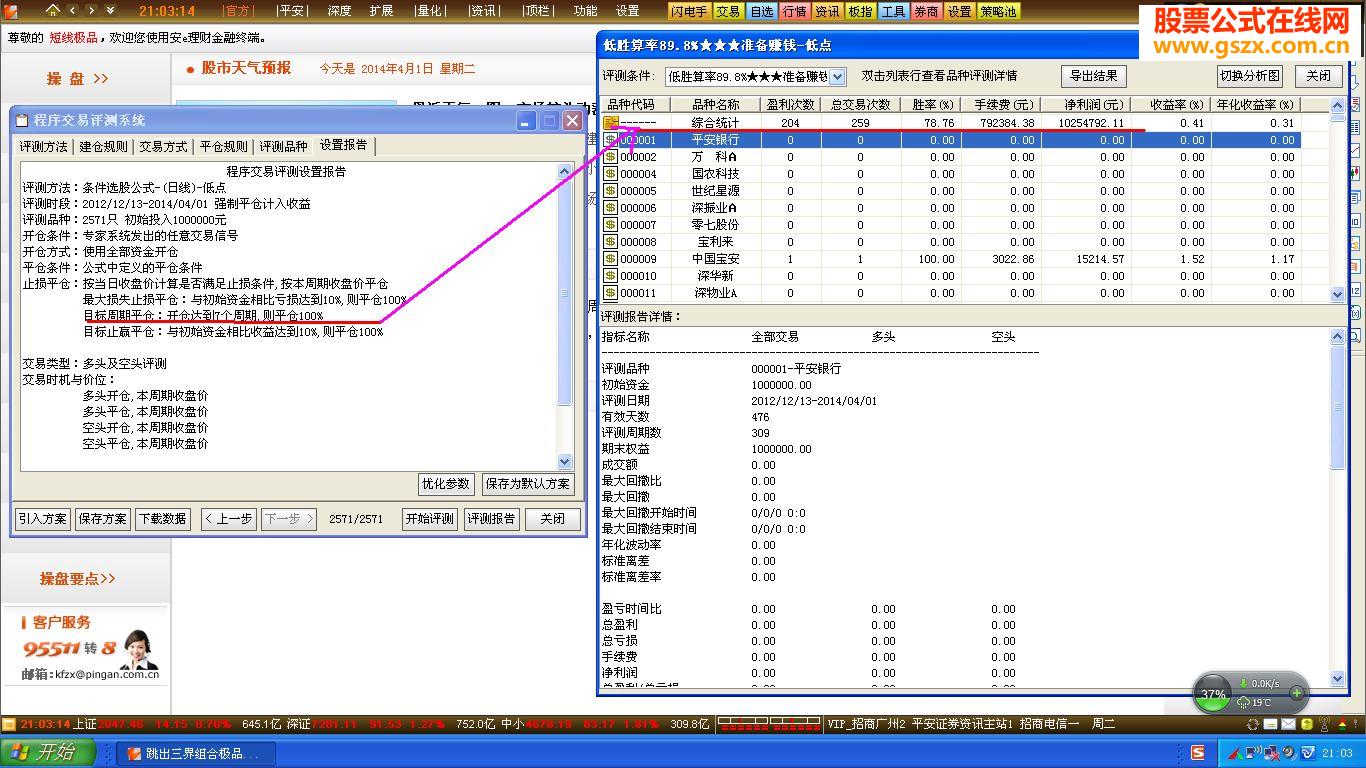Screen dimensions: 1366x768
Task: Click the 导出结果 button
Action: [1094, 76]
